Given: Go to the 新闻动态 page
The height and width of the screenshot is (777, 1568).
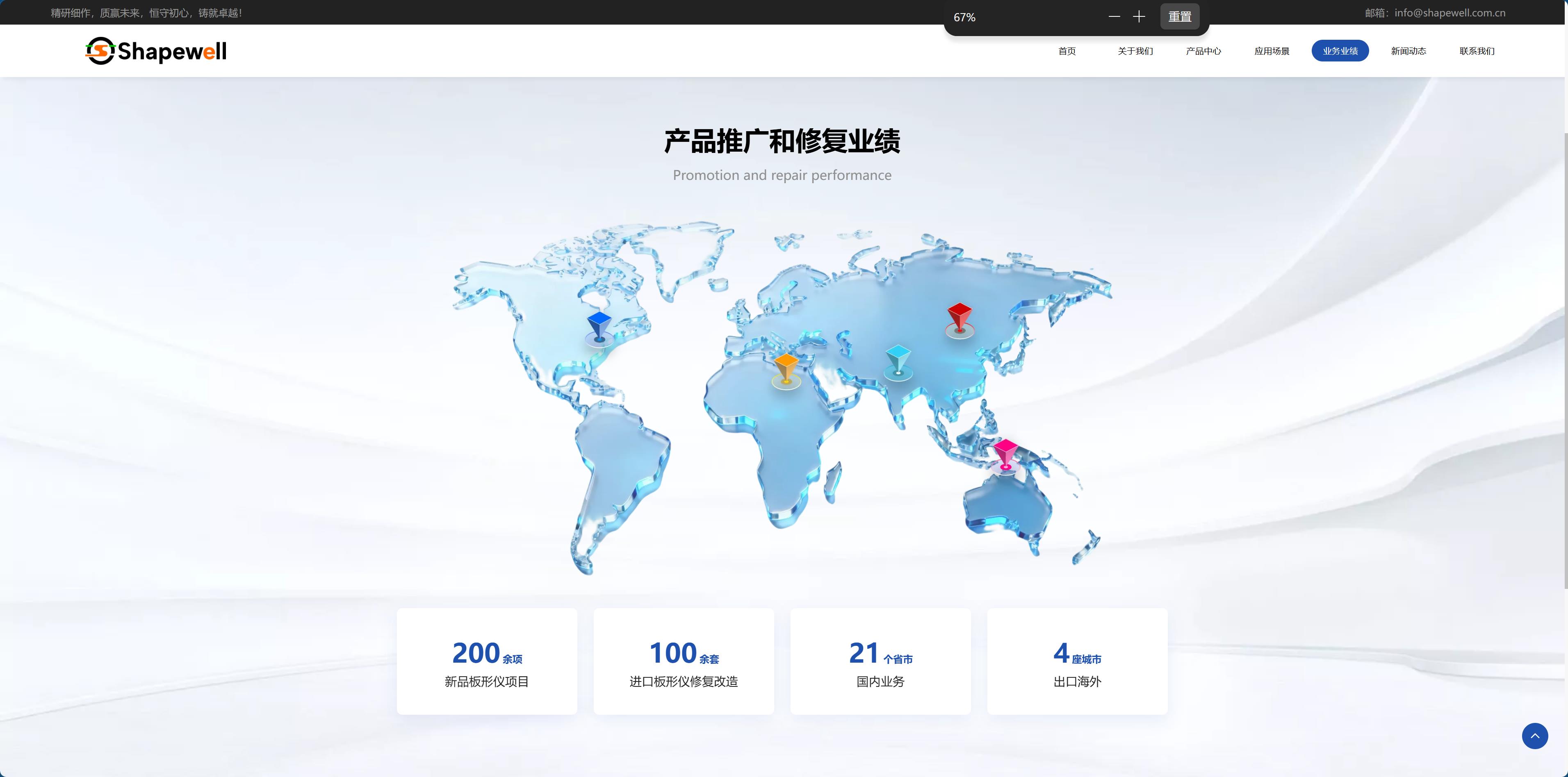Looking at the screenshot, I should point(1408,51).
